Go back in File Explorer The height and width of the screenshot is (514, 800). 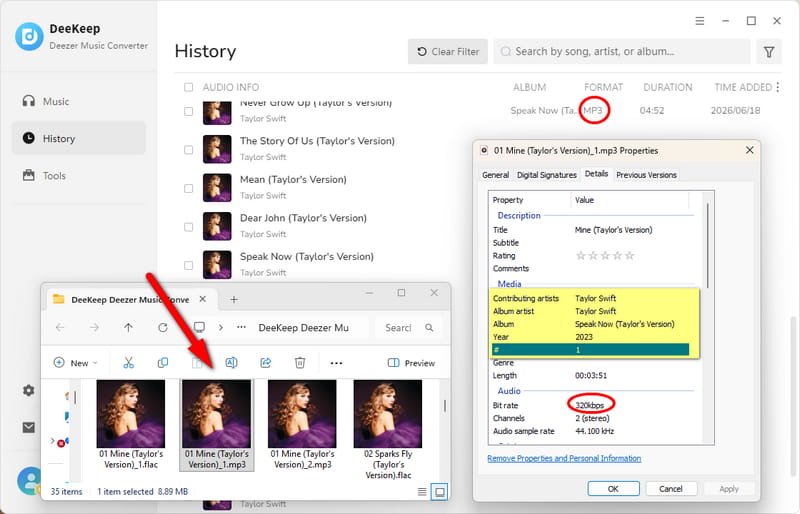tap(60, 328)
